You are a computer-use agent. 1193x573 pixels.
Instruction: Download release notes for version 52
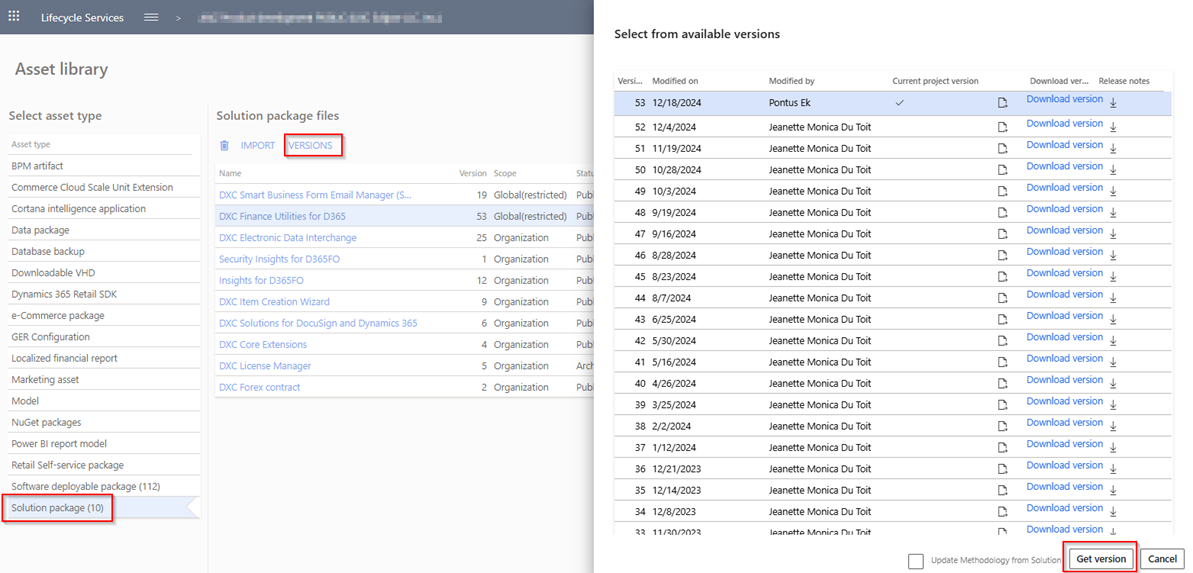1113,127
